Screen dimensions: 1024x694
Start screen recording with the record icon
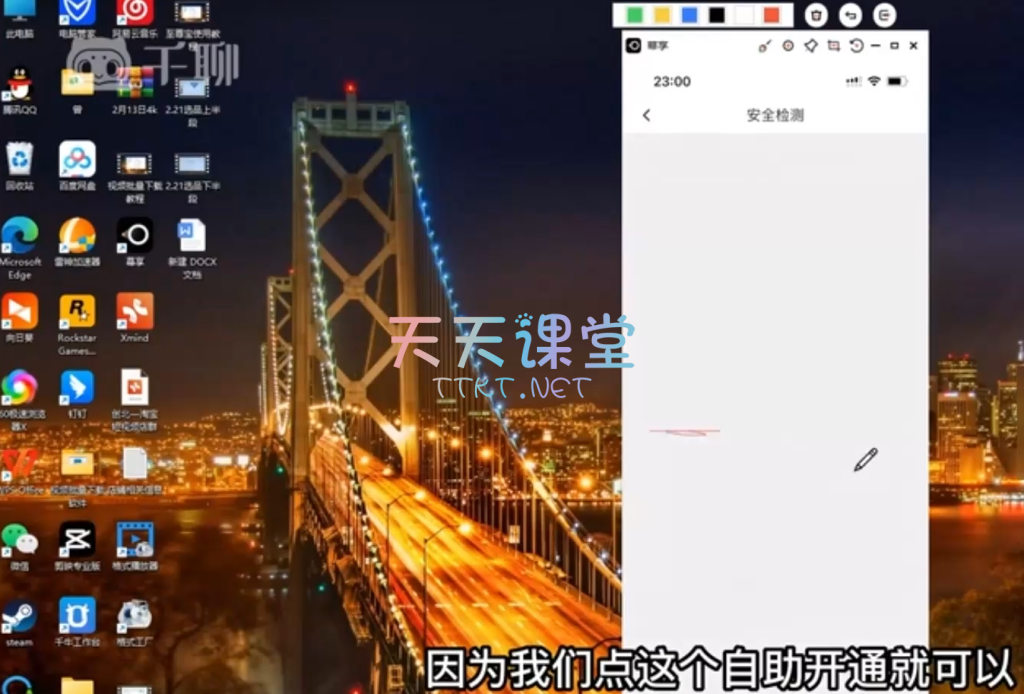[x=788, y=46]
